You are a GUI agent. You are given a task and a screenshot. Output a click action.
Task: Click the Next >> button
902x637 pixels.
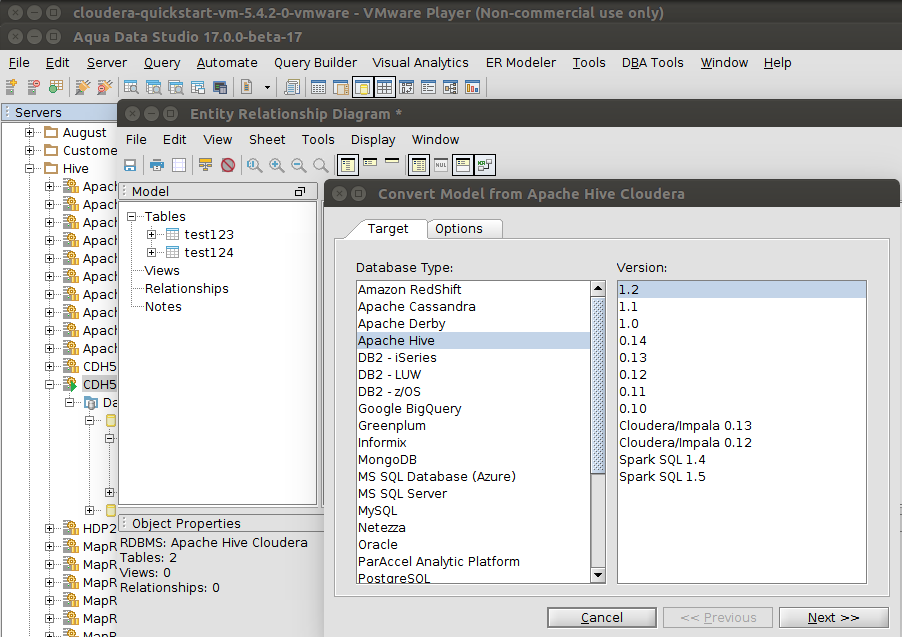(833, 617)
